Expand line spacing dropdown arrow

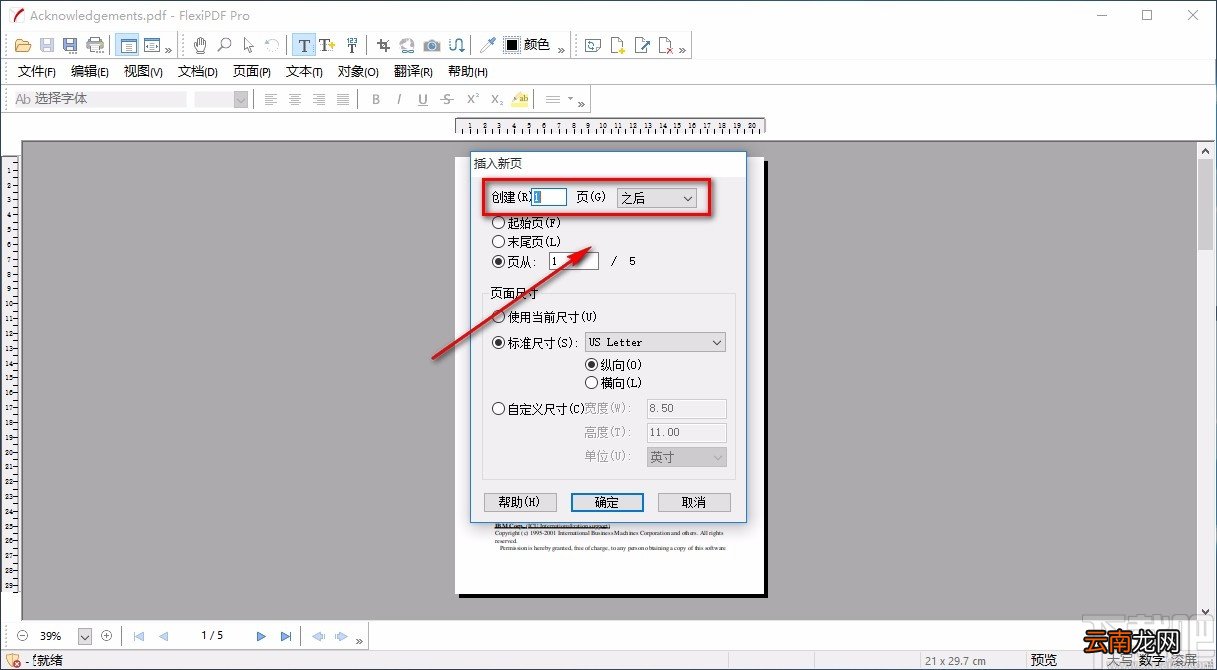coord(570,99)
